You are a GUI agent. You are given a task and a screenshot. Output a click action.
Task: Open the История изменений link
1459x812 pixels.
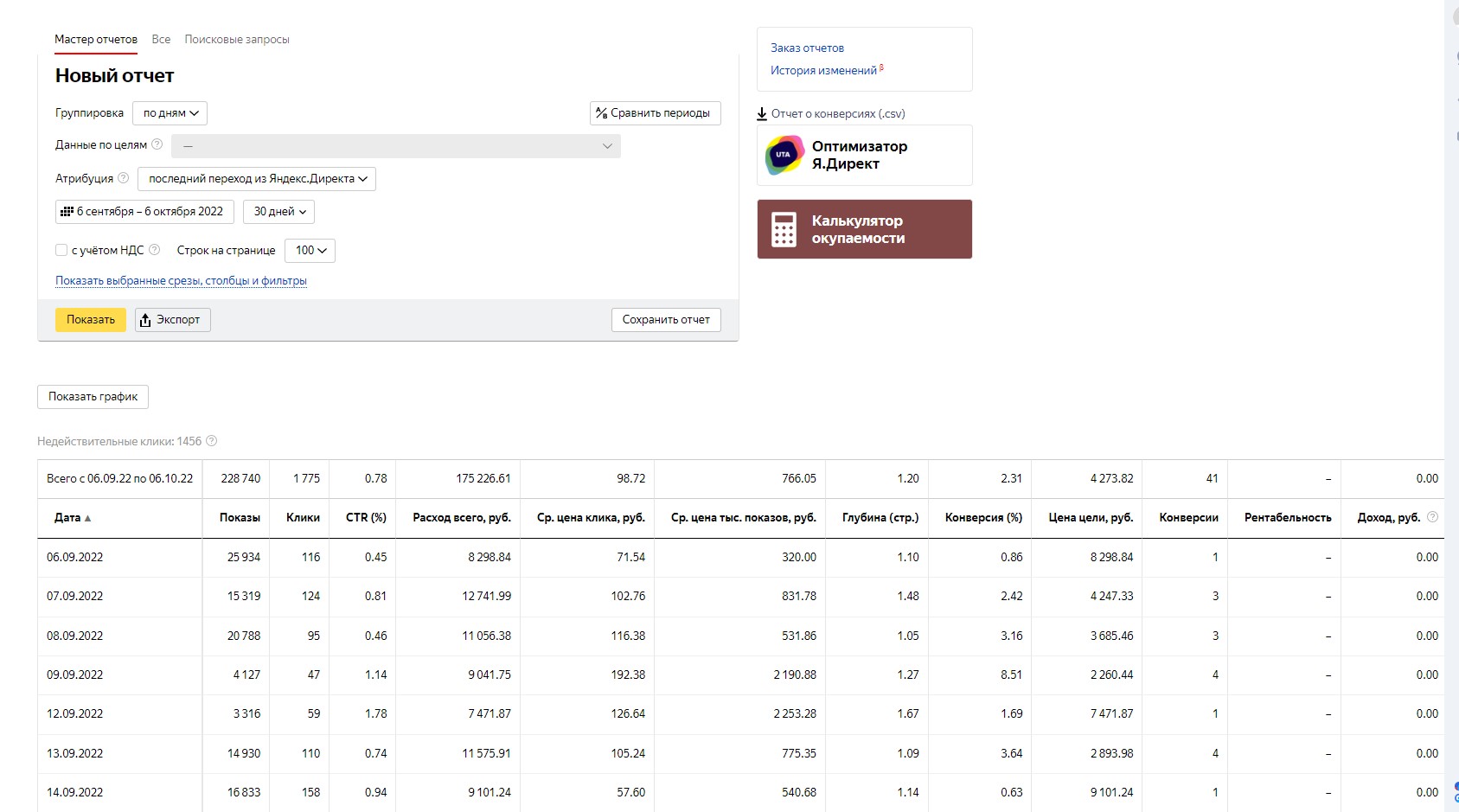[x=823, y=71]
